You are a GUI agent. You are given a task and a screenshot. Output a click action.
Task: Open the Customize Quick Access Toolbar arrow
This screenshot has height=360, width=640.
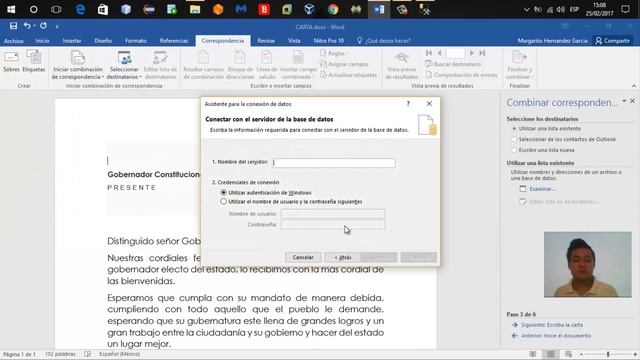click(57, 27)
